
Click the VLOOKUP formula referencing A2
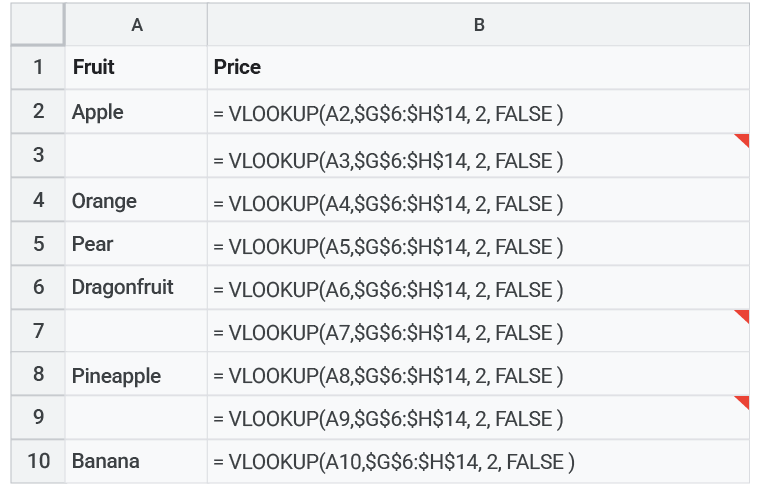[388, 114]
